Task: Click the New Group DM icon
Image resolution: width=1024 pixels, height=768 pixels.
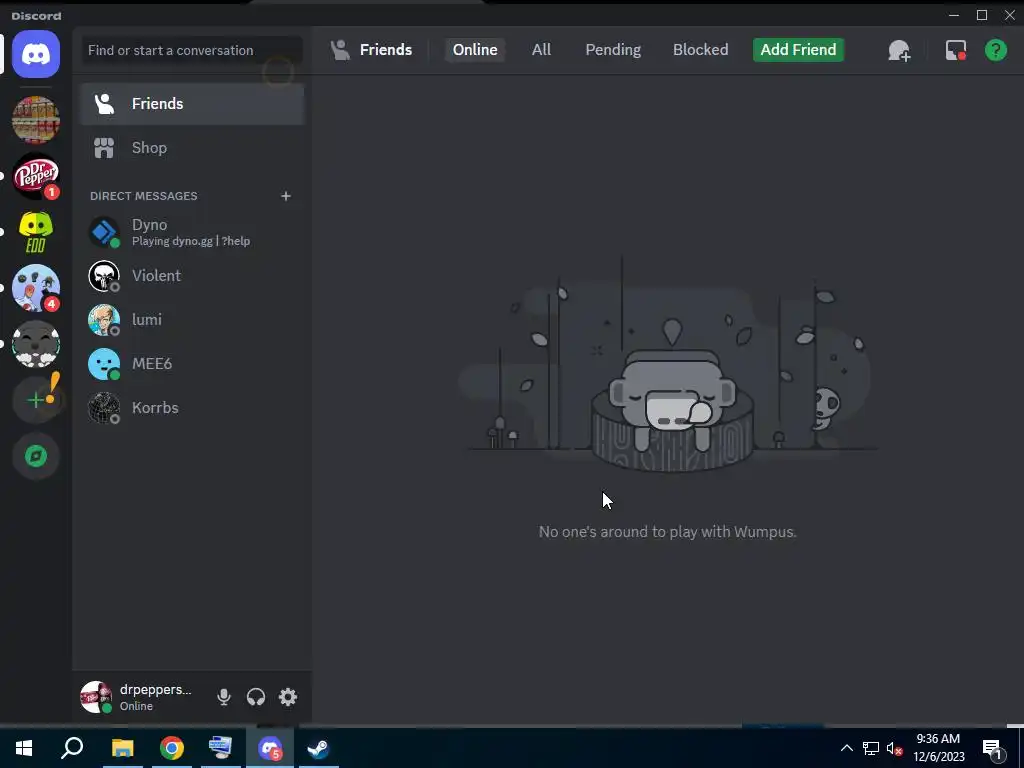Action: coord(899,50)
